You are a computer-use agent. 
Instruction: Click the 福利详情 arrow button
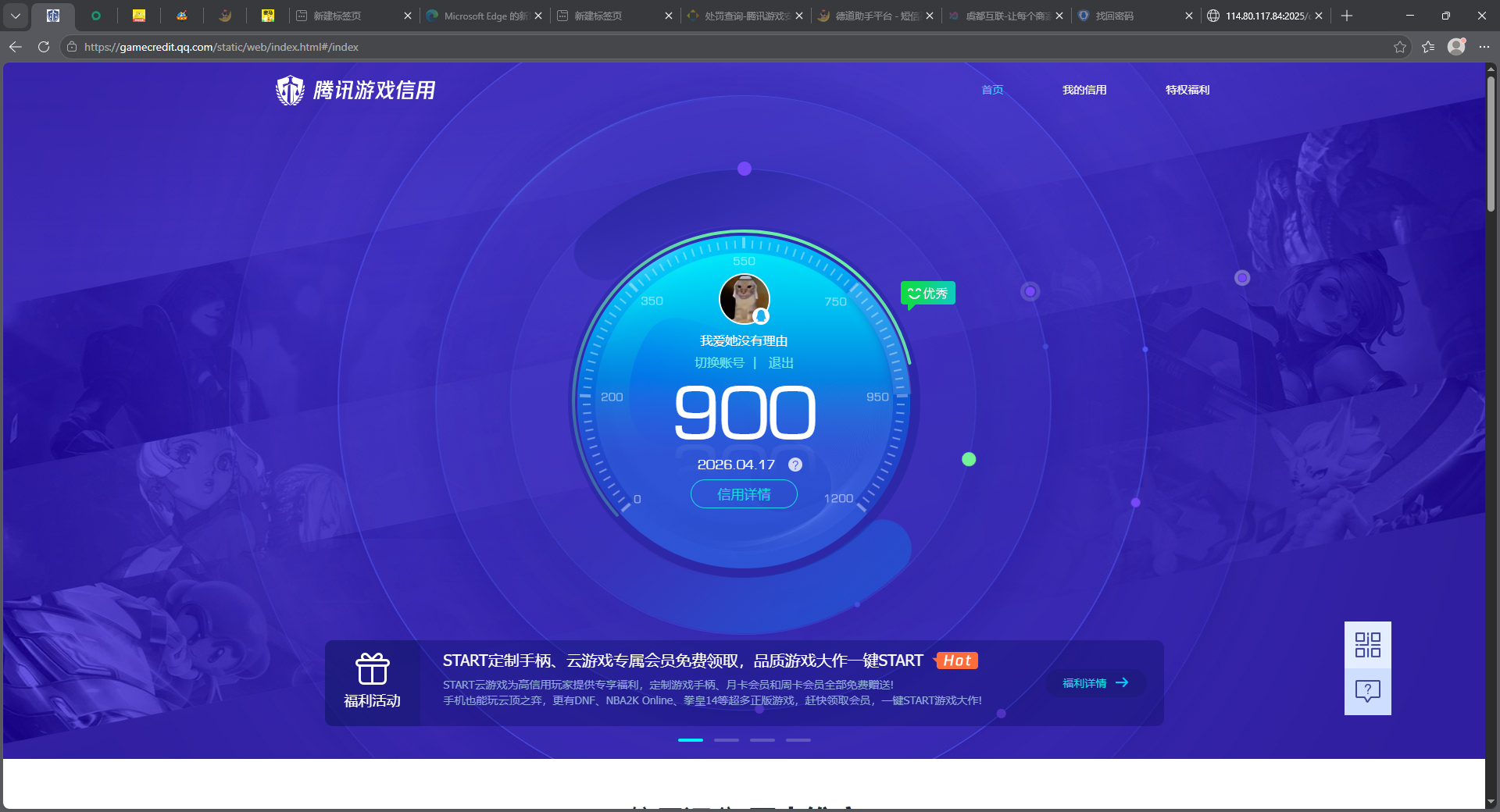pyautogui.click(x=1094, y=683)
